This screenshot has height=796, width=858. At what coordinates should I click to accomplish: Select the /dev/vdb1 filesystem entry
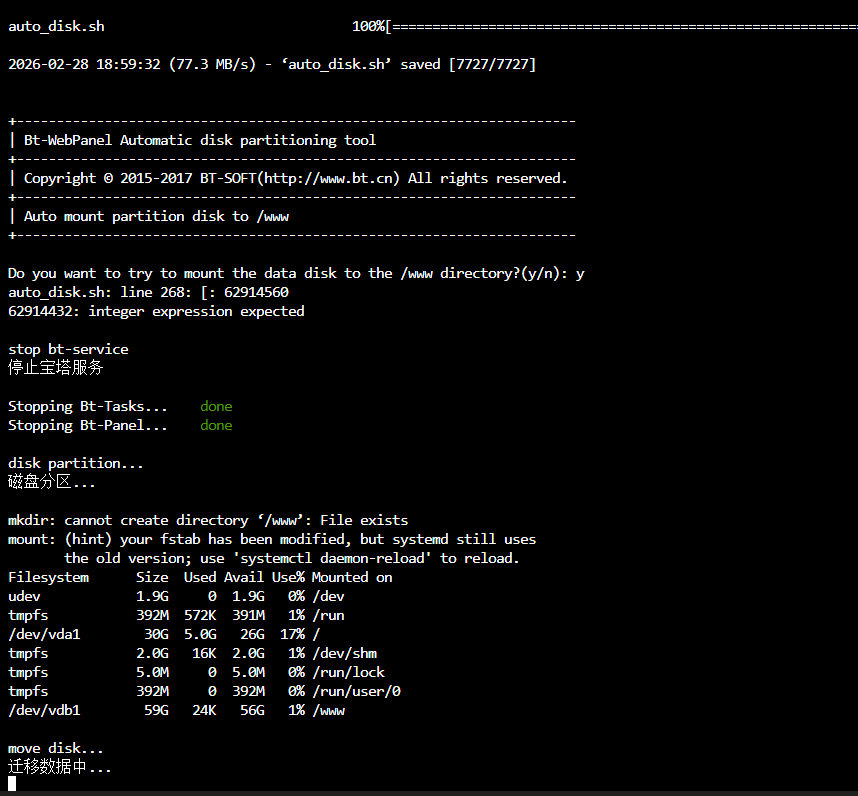pos(44,710)
